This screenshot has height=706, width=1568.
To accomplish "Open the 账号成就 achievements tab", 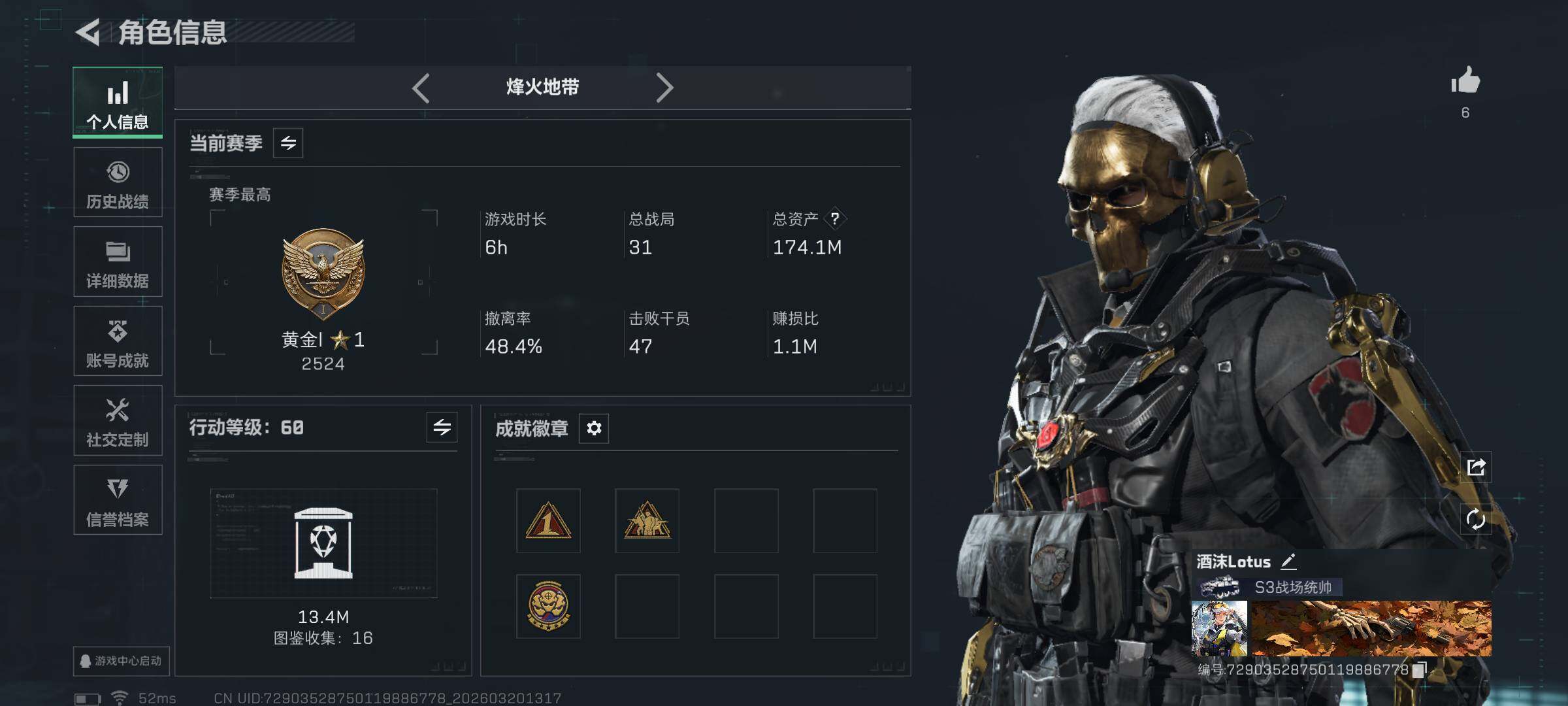I will [x=118, y=341].
